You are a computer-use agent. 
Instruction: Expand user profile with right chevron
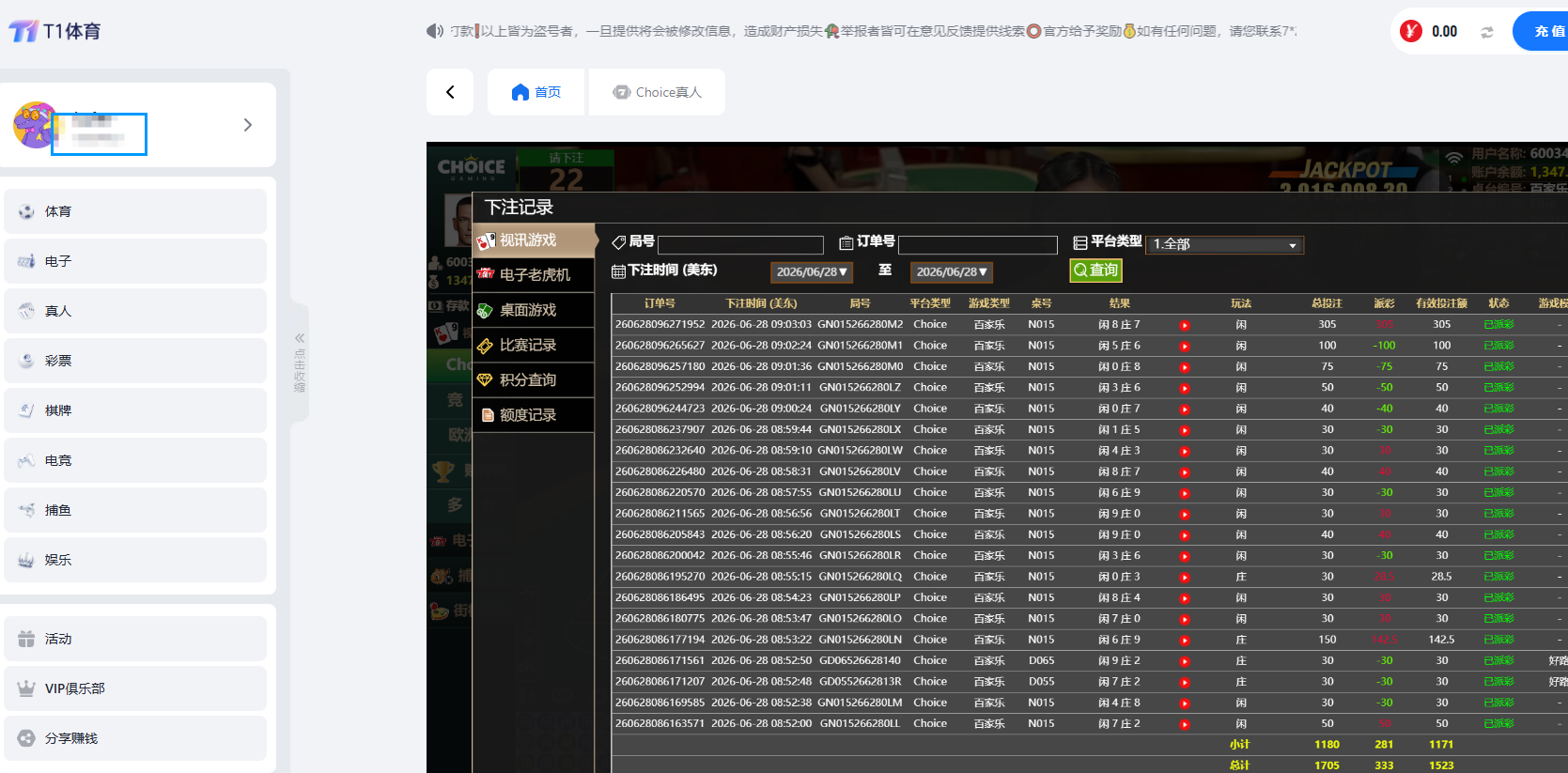(x=248, y=125)
